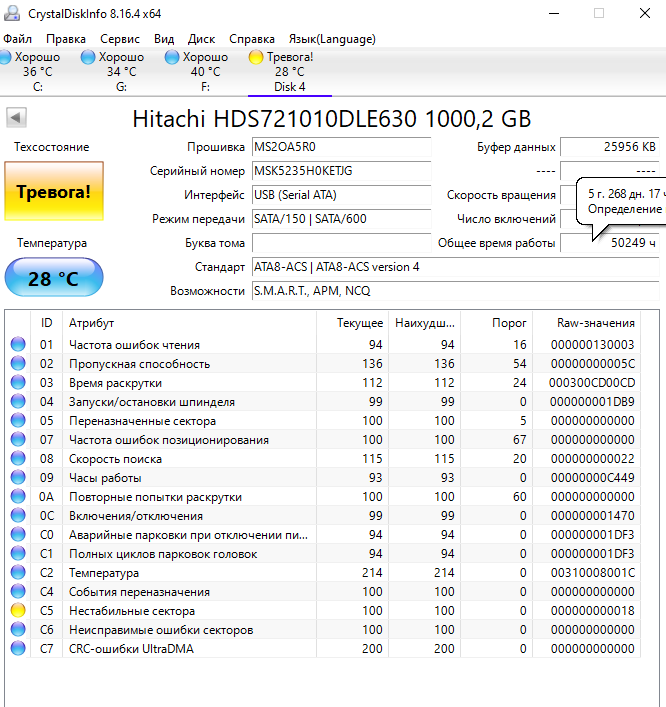Click the yellow alarm icon on Disk 4 tab
The height and width of the screenshot is (707, 666).
pyautogui.click(x=256, y=57)
